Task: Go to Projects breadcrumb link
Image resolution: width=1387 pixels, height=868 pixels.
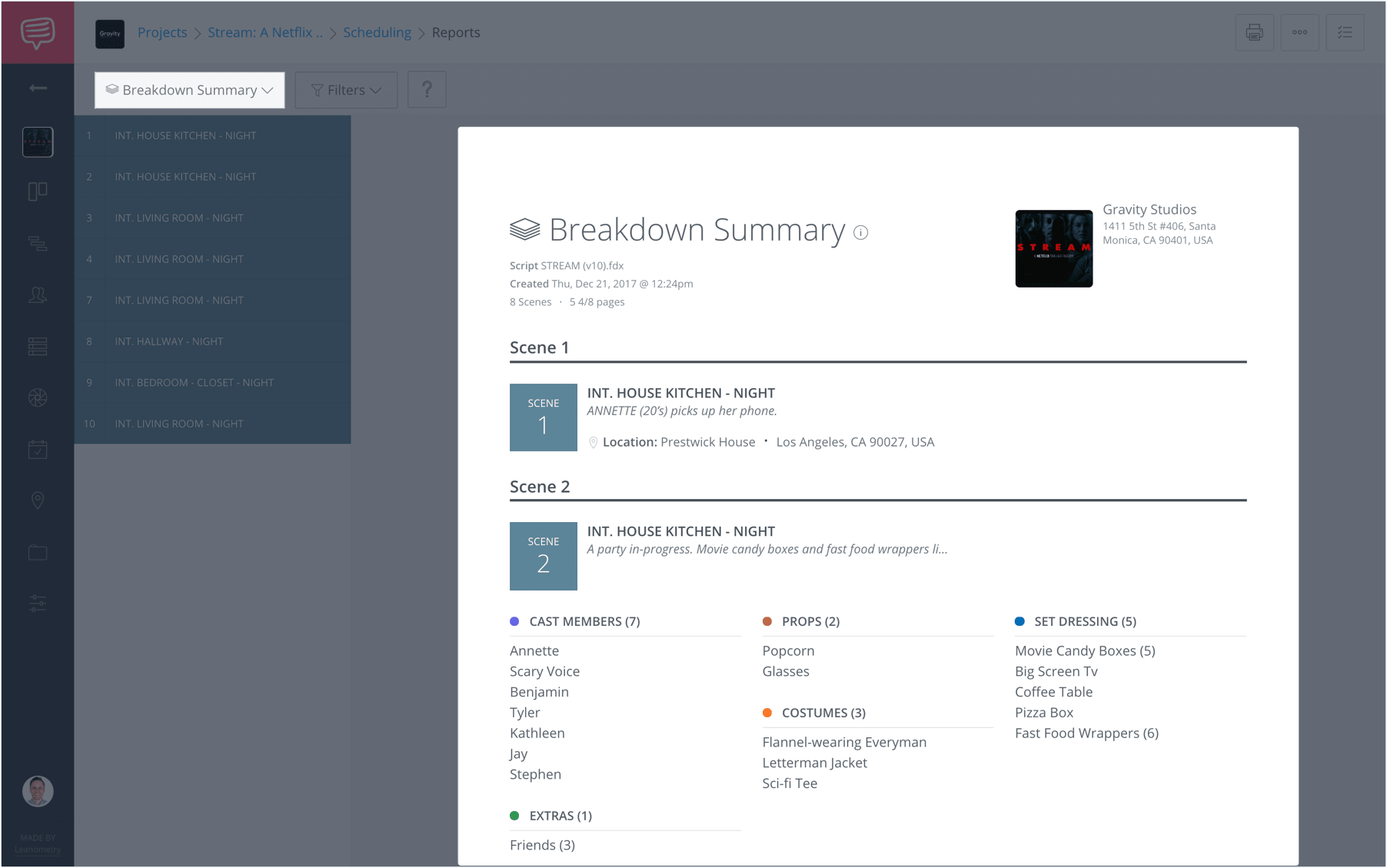Action: (x=162, y=32)
